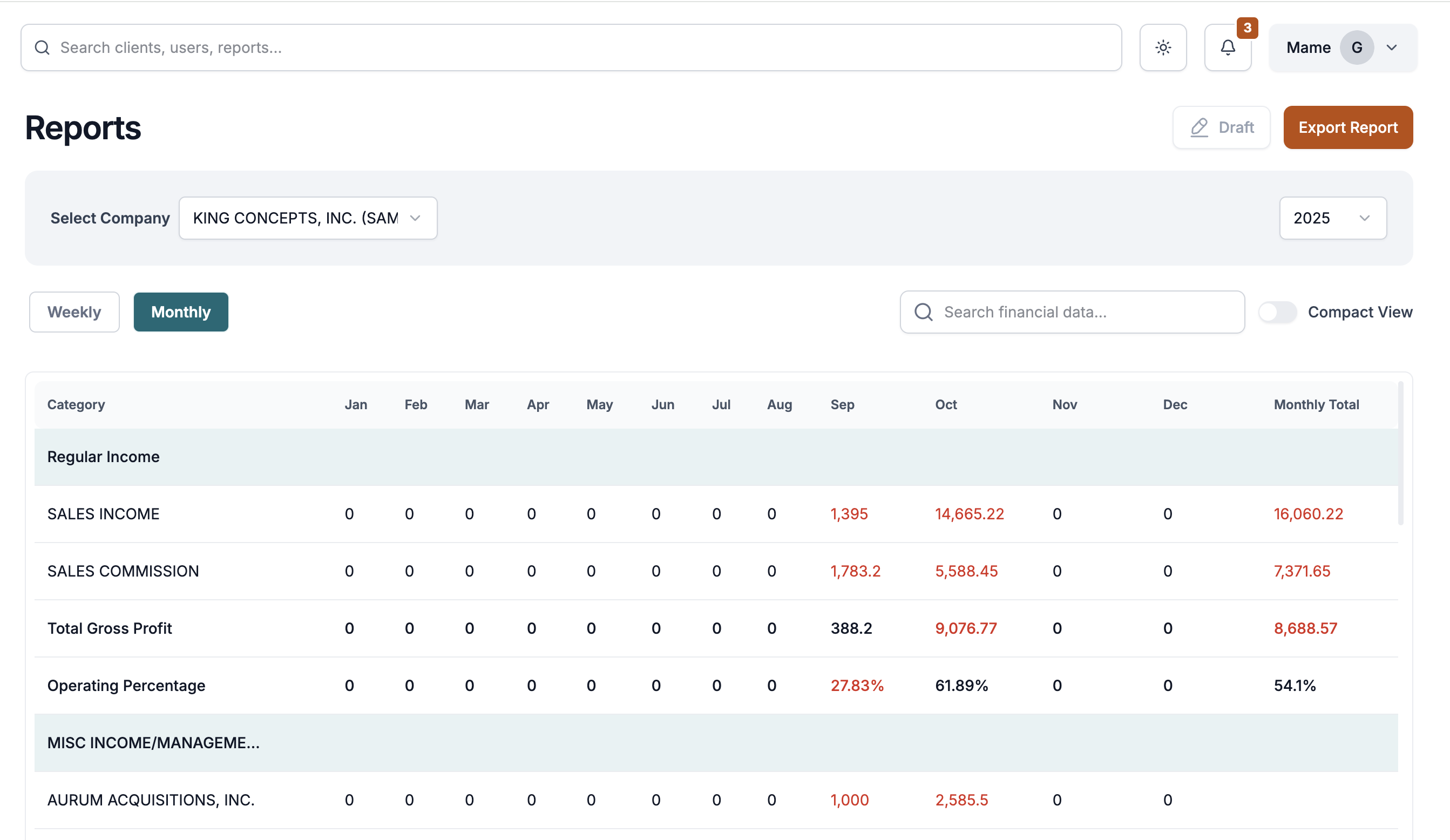Click the pencil icon on the Draft button
Screen dimensions: 1450x840
click(1198, 127)
